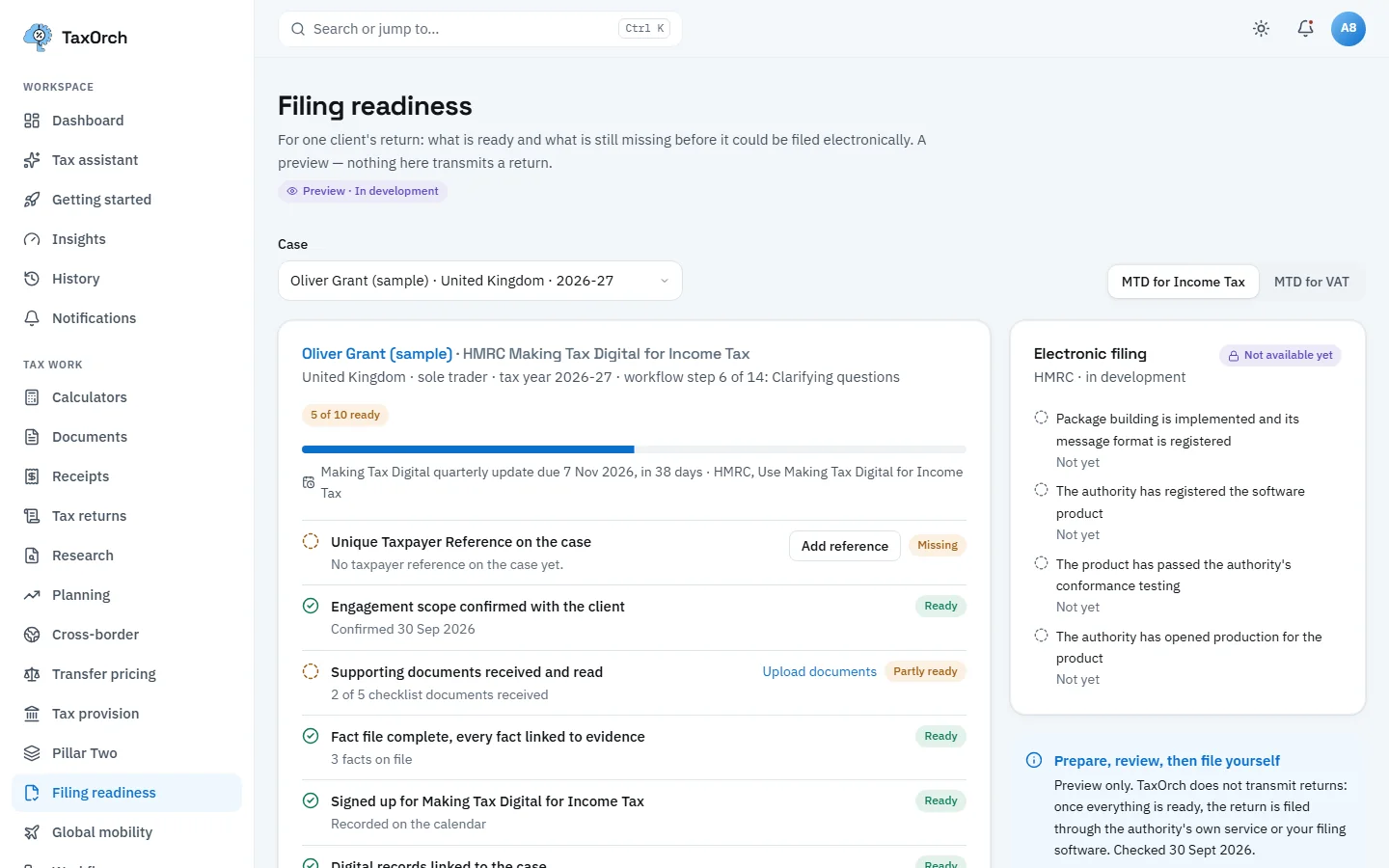Open Transfer pricing scales icon
This screenshot has height=868, width=1389.
[x=32, y=674]
